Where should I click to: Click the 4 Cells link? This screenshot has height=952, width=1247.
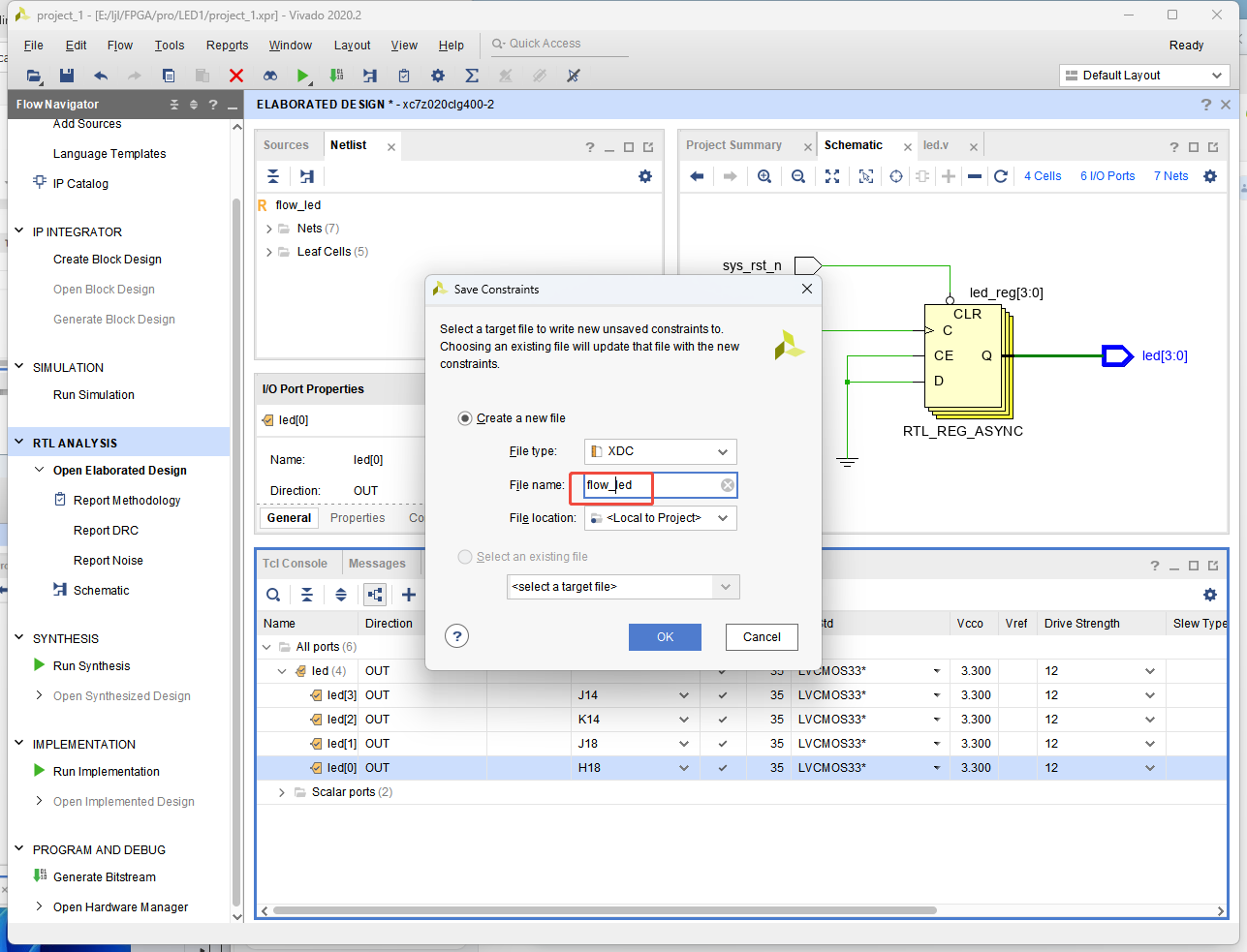[1043, 176]
